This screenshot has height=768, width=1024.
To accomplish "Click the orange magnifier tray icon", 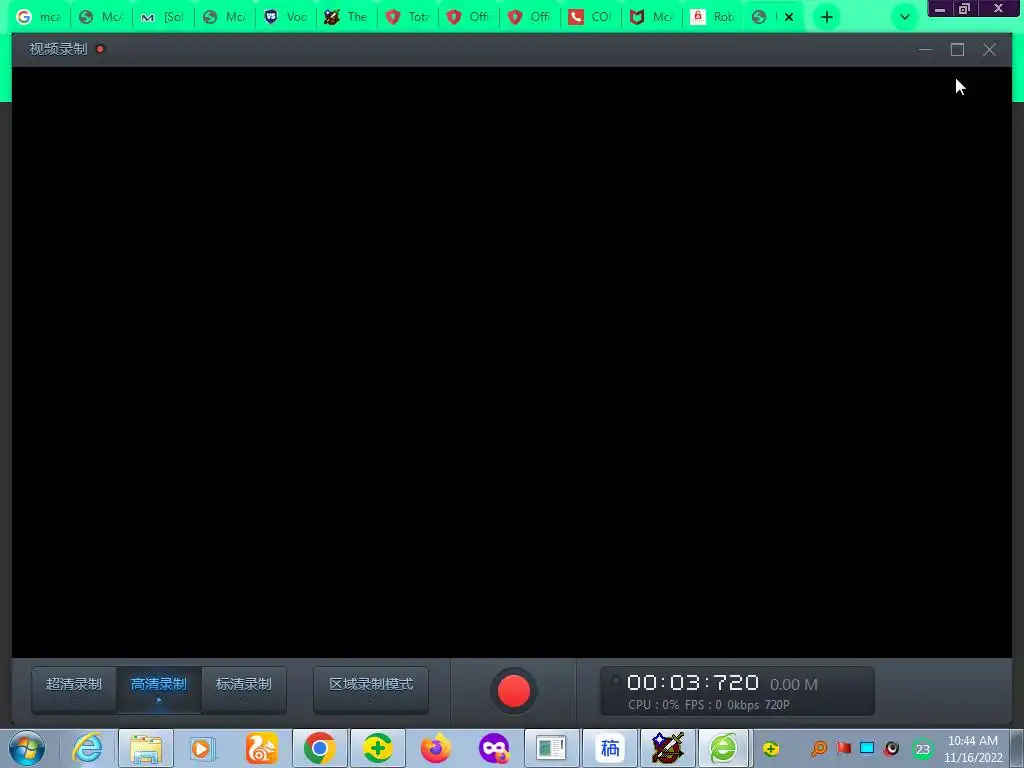I will [818, 748].
